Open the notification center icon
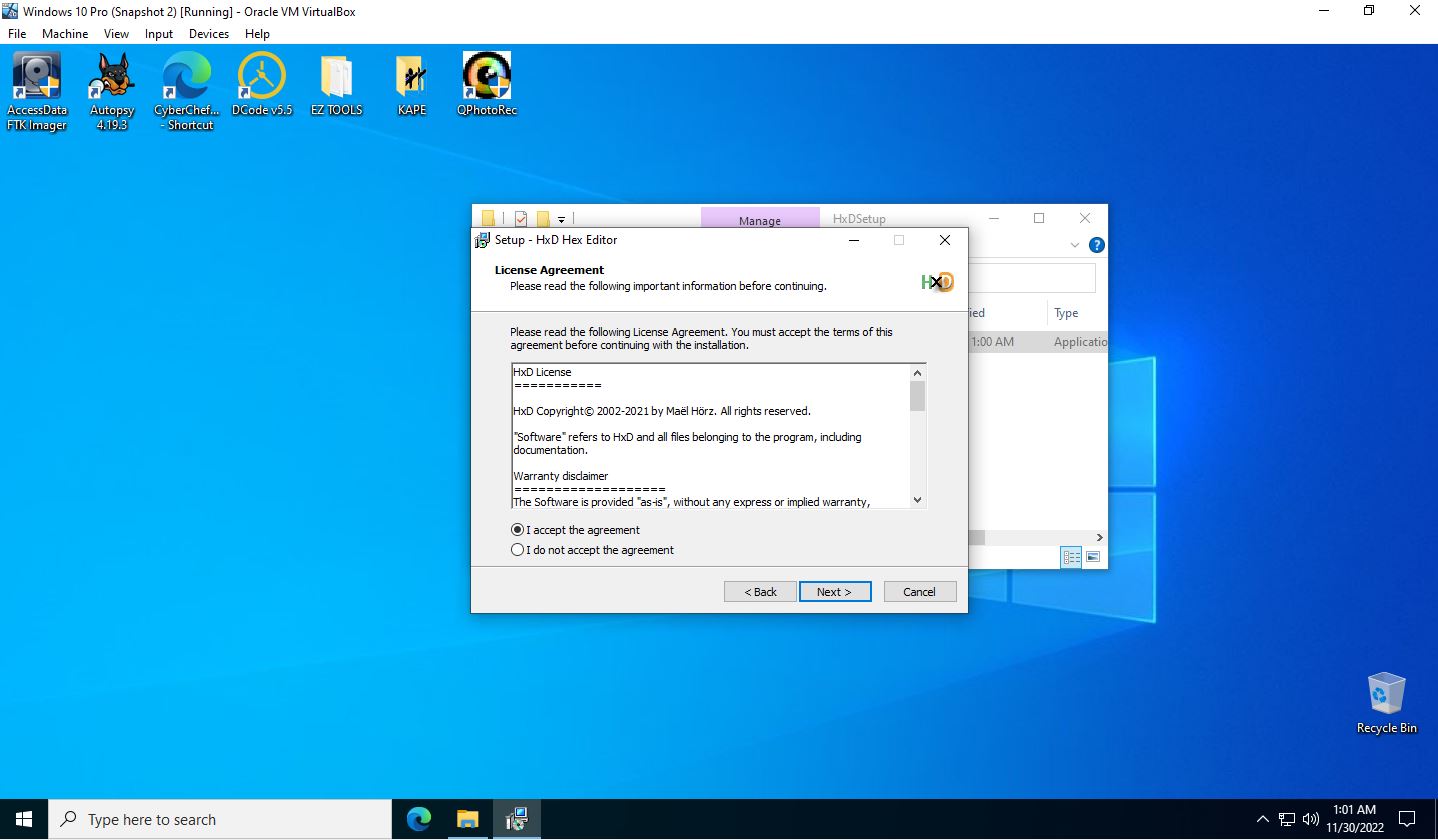 pos(1406,819)
